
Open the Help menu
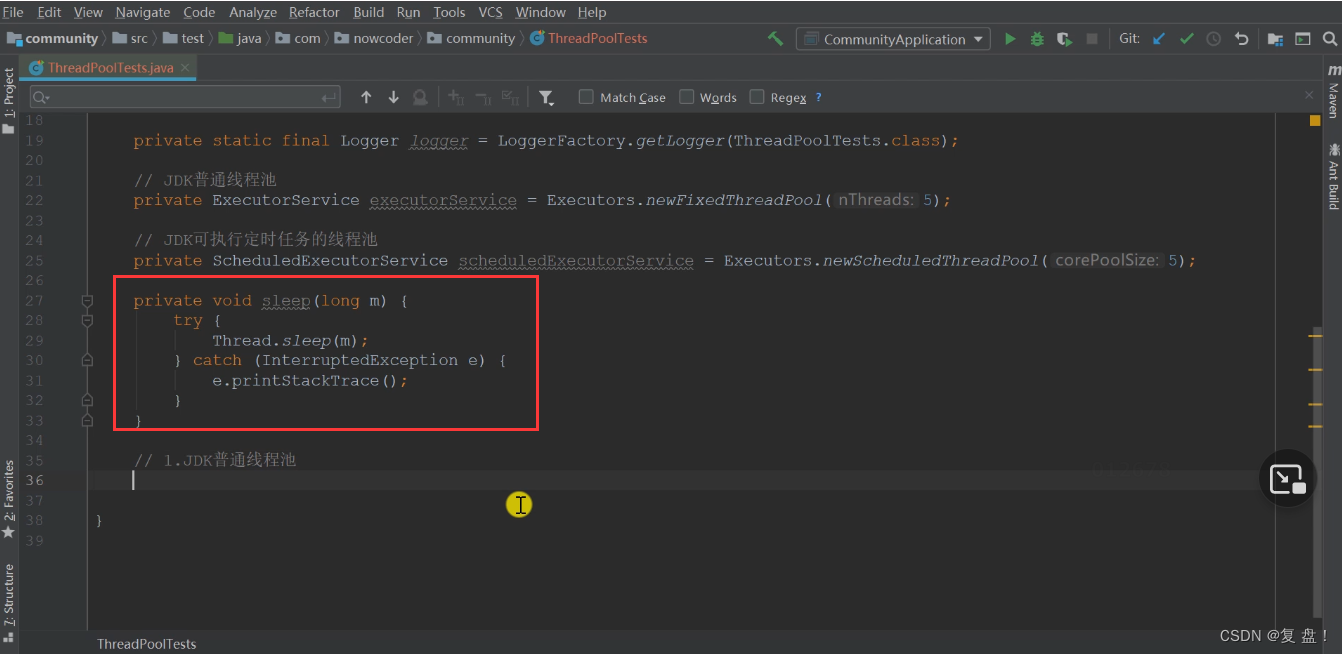pyautogui.click(x=592, y=12)
